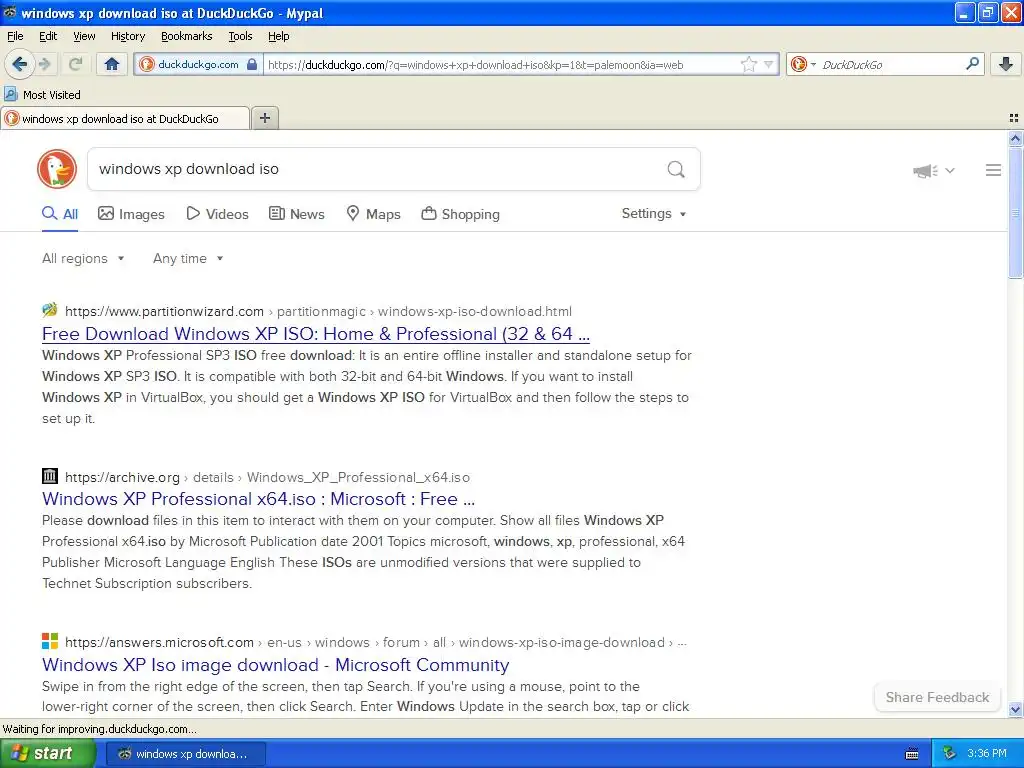
Task: Click the Mypal raccoon title bar icon
Action: (10, 12)
